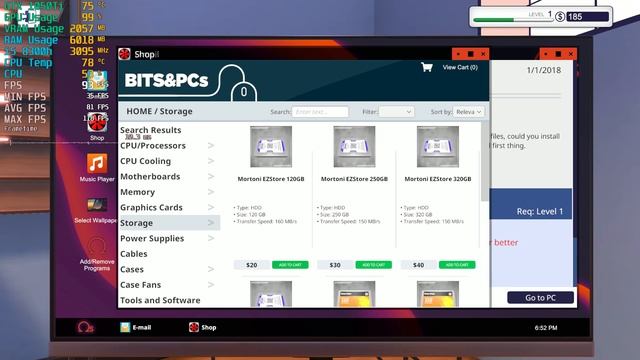
Task: Click the 1/1/2018 date in email window
Action: coord(544,70)
